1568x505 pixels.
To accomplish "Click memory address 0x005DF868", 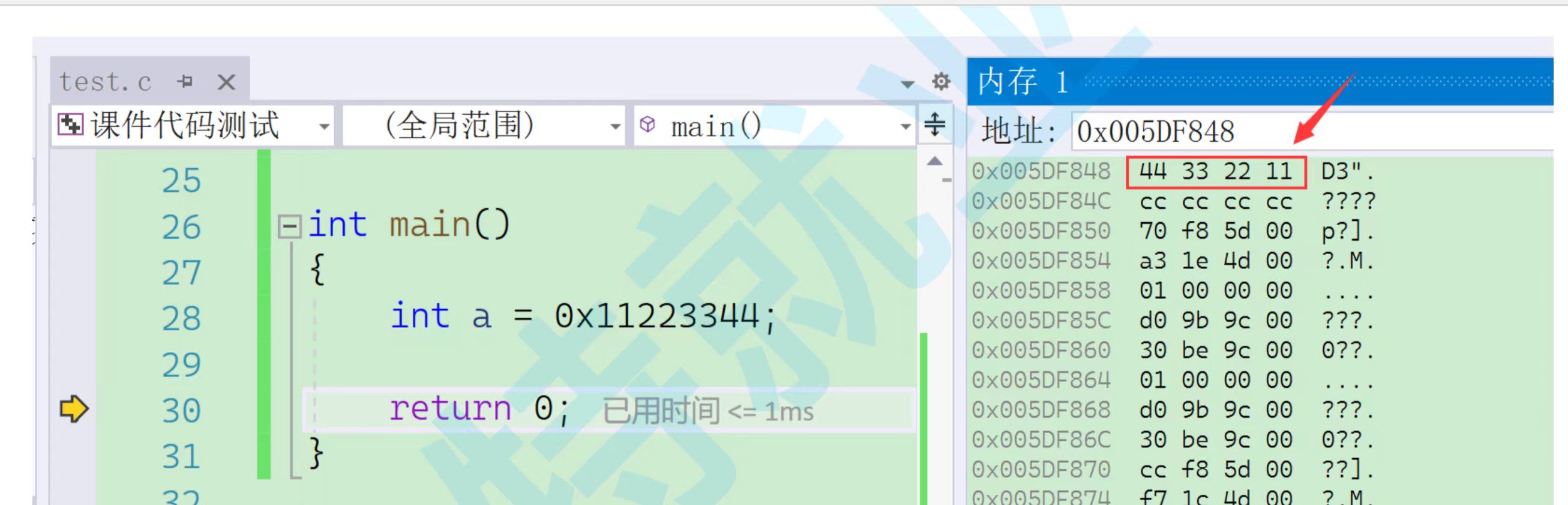I will (1041, 410).
